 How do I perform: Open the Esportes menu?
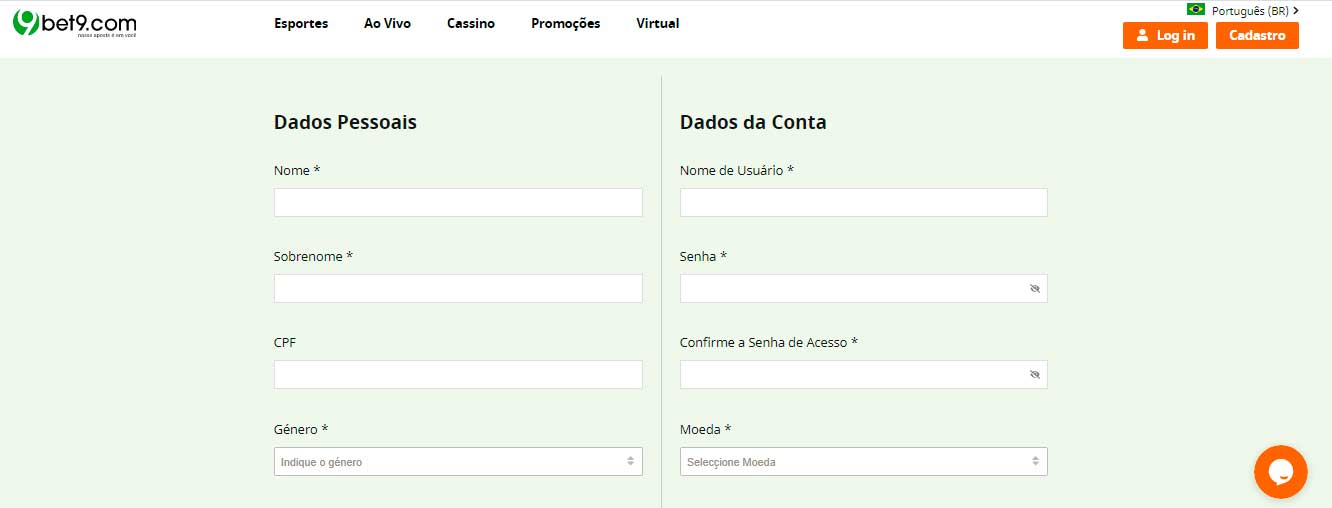[301, 23]
